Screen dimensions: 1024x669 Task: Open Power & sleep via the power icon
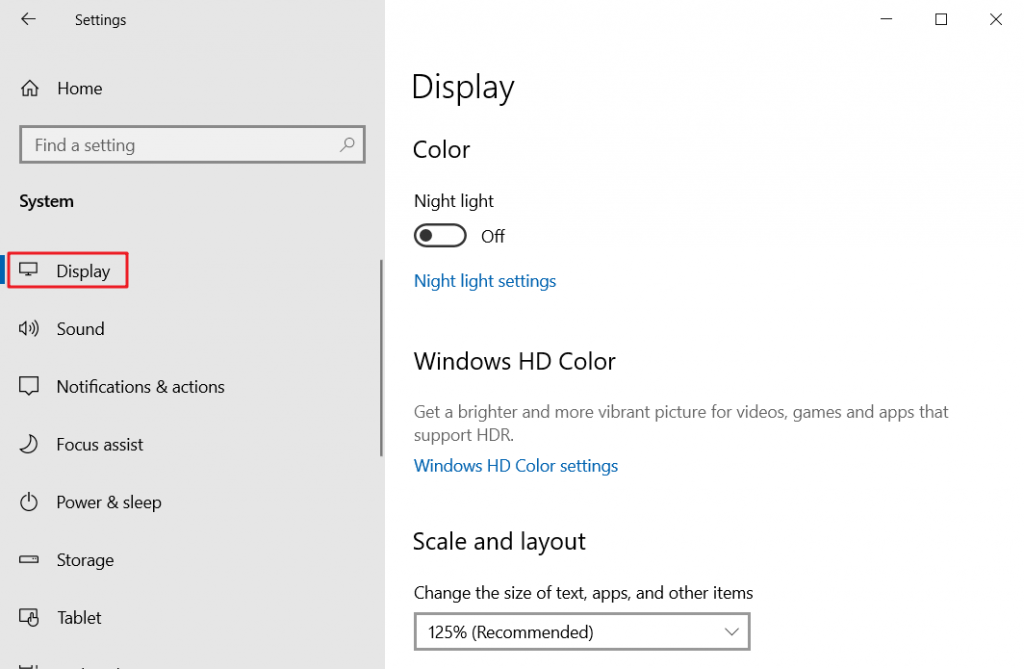tap(30, 502)
